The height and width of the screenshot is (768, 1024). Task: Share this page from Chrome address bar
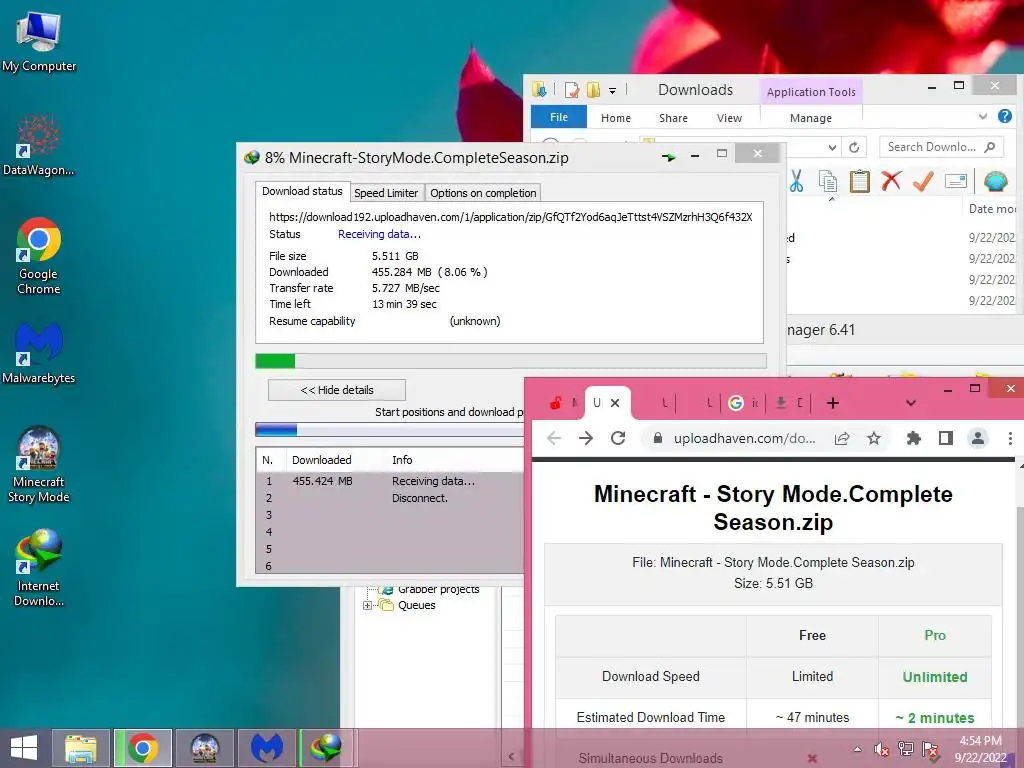842,439
